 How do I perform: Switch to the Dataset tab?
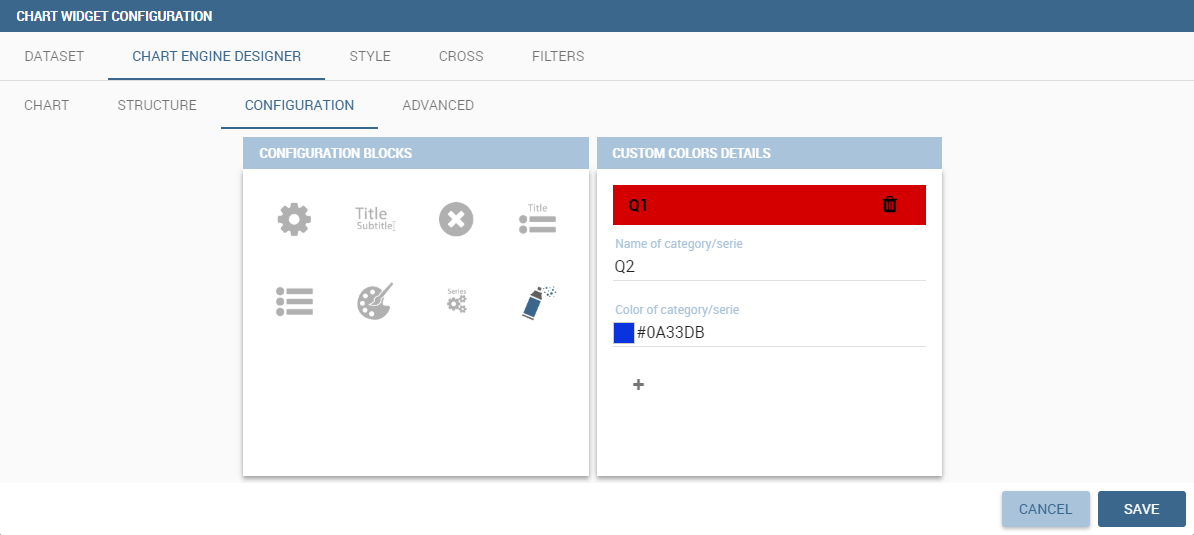(x=54, y=56)
